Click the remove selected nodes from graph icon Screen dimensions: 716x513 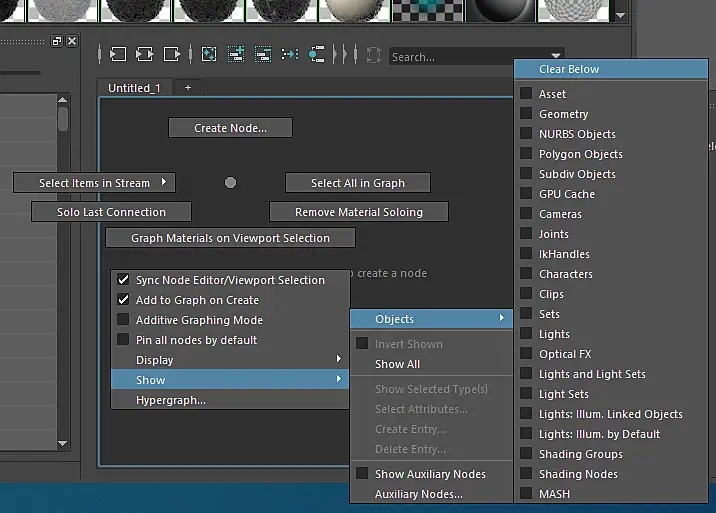[x=263, y=54]
